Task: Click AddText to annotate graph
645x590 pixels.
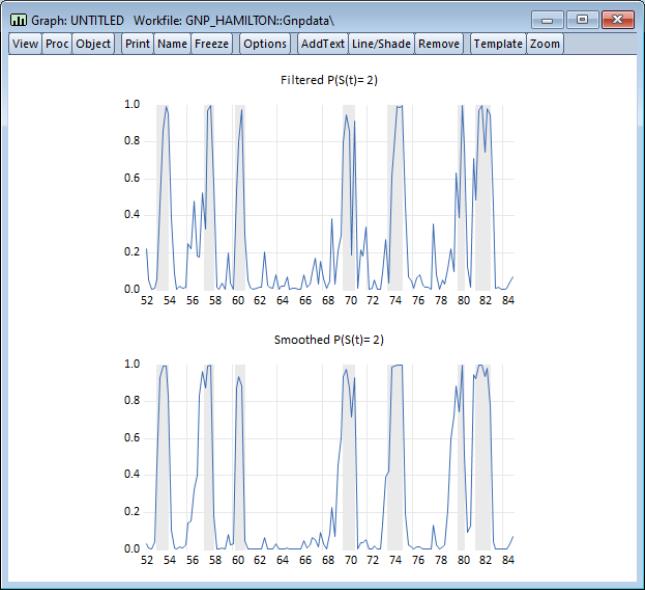Action: click(322, 44)
